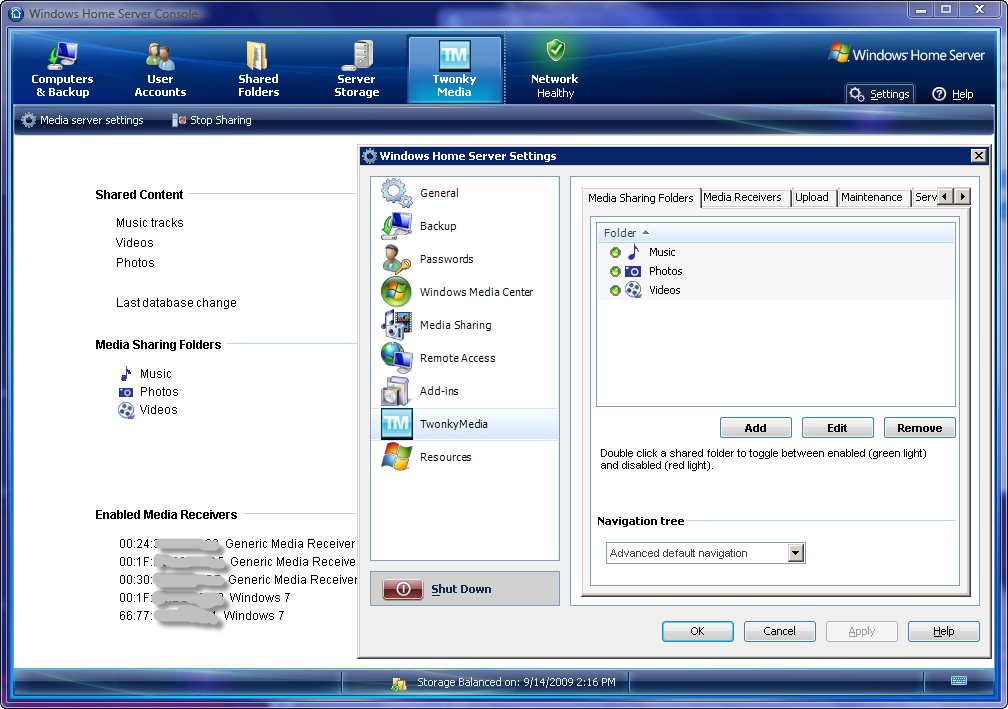Open Media server settings in the toolbar
Image resolution: width=1008 pixels, height=709 pixels.
coord(82,120)
